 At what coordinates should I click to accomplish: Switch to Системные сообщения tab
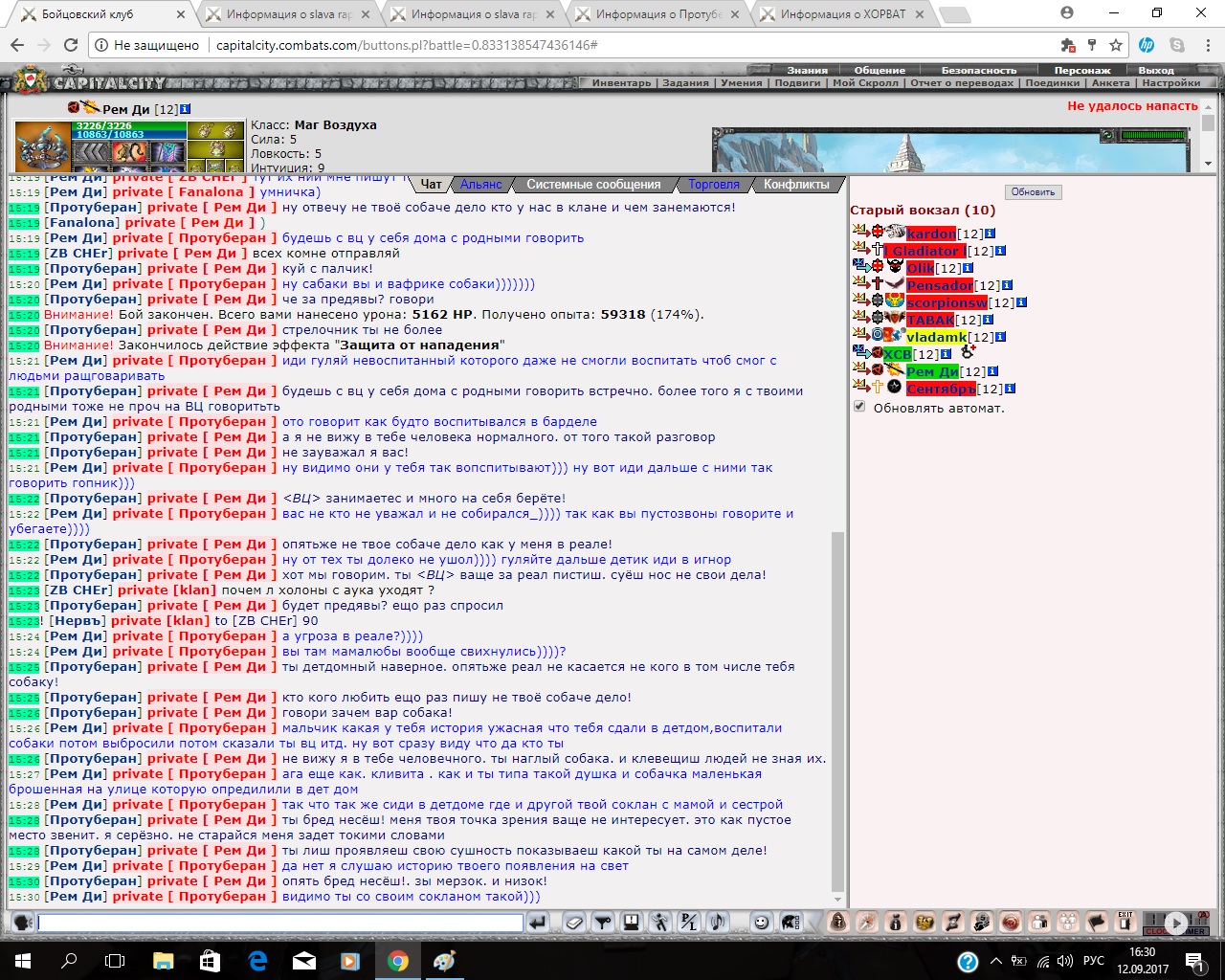593,184
